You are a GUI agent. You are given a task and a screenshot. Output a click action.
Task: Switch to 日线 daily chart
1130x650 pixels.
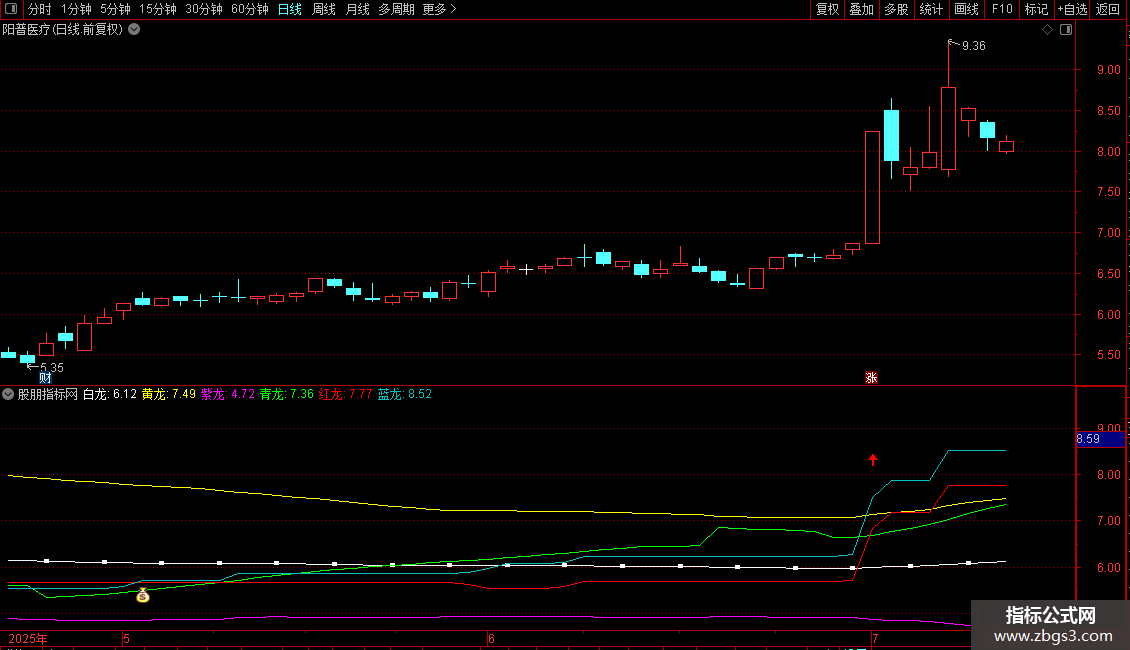290,9
